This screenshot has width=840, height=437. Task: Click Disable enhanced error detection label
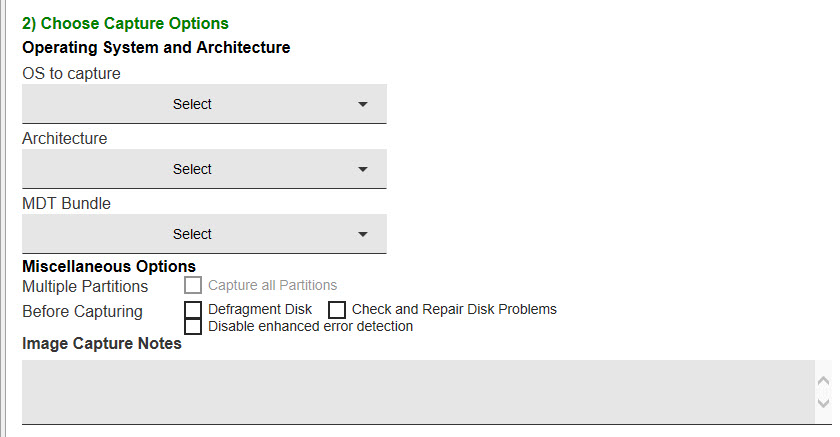310,326
